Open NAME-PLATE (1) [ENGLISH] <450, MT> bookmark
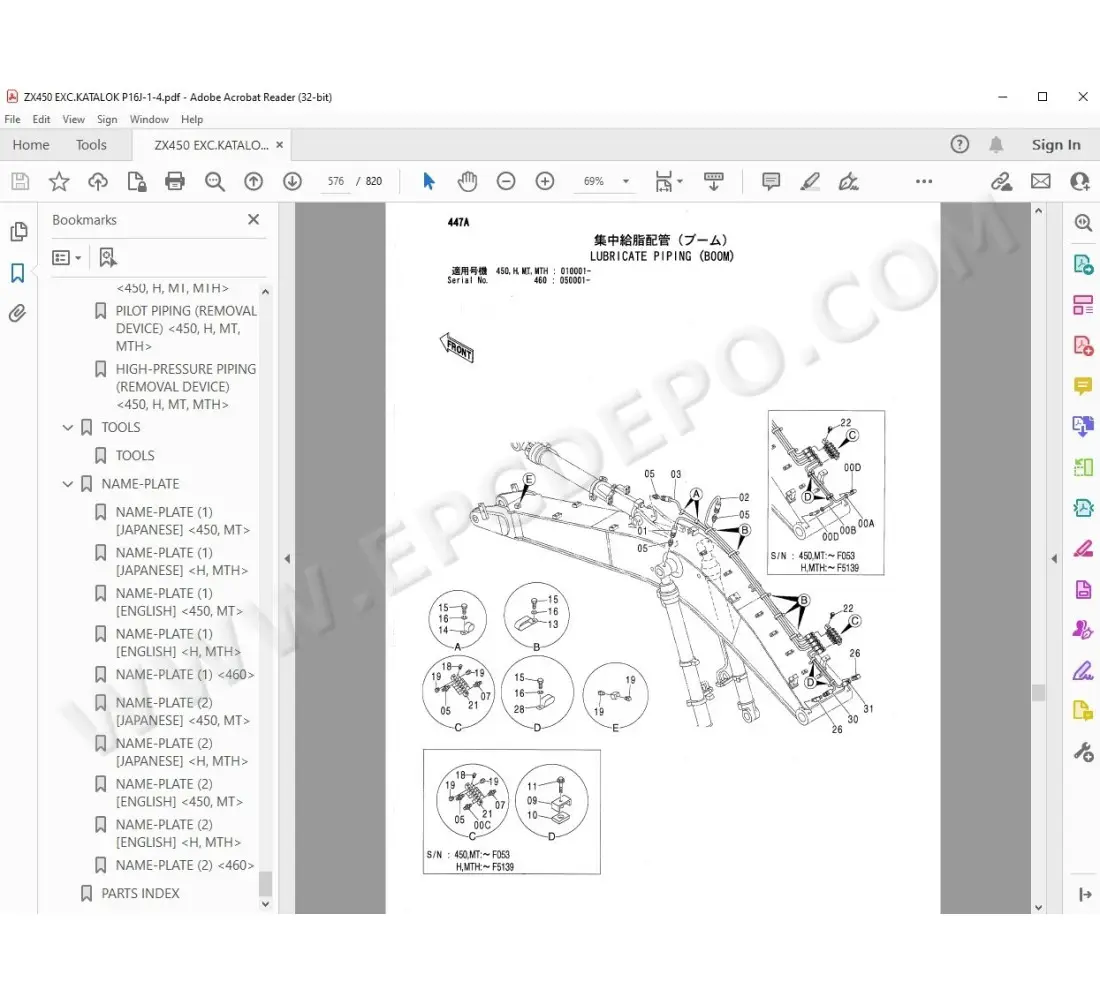This screenshot has height=1000, width=1100. pyautogui.click(x=179, y=602)
